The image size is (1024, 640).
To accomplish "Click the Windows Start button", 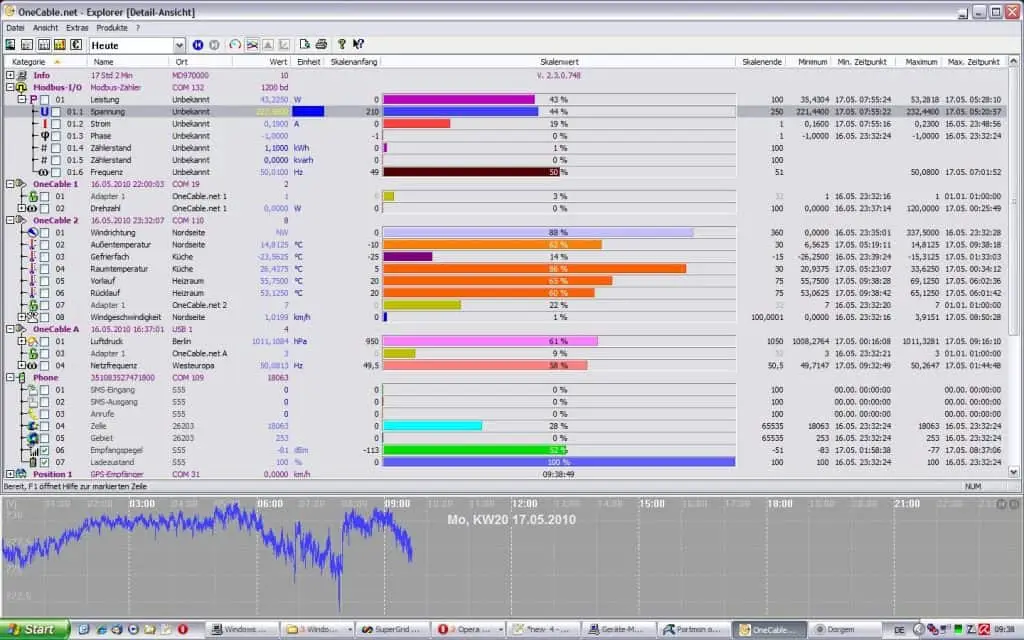I will click(35, 629).
